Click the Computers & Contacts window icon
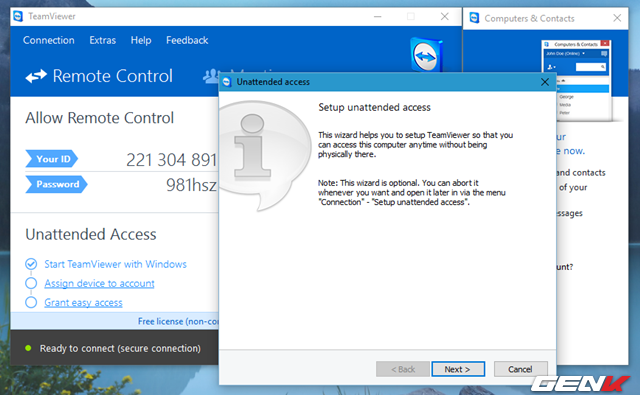 tap(474, 18)
